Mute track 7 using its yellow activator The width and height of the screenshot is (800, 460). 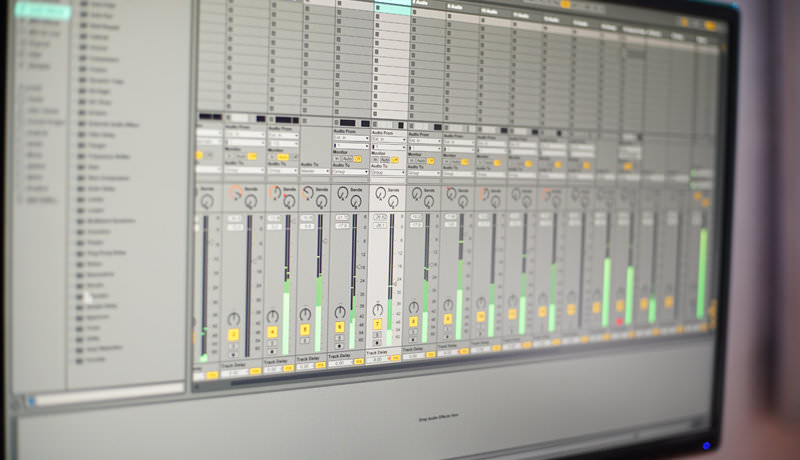[378, 324]
